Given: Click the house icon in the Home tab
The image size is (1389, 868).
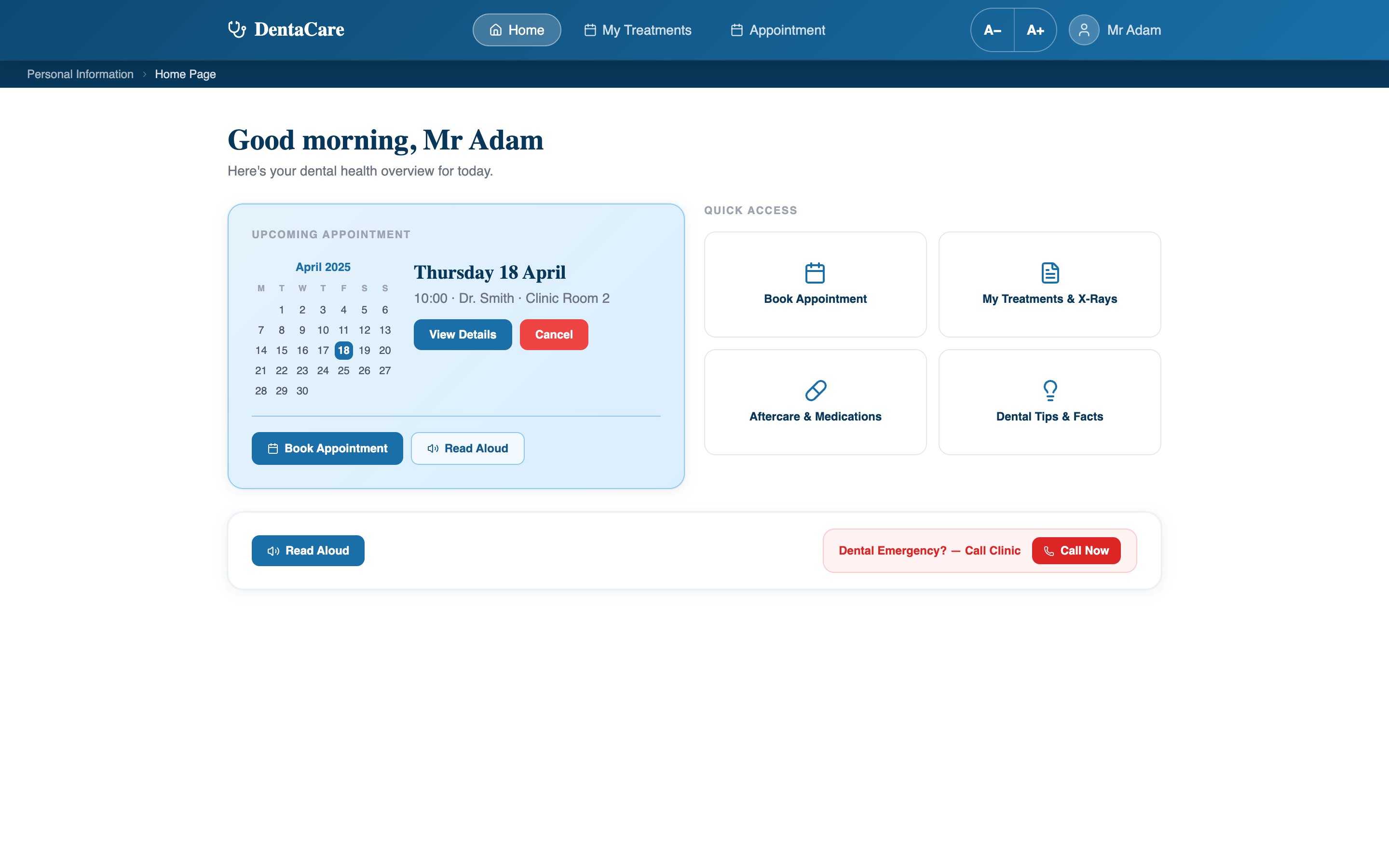Looking at the screenshot, I should [x=495, y=30].
